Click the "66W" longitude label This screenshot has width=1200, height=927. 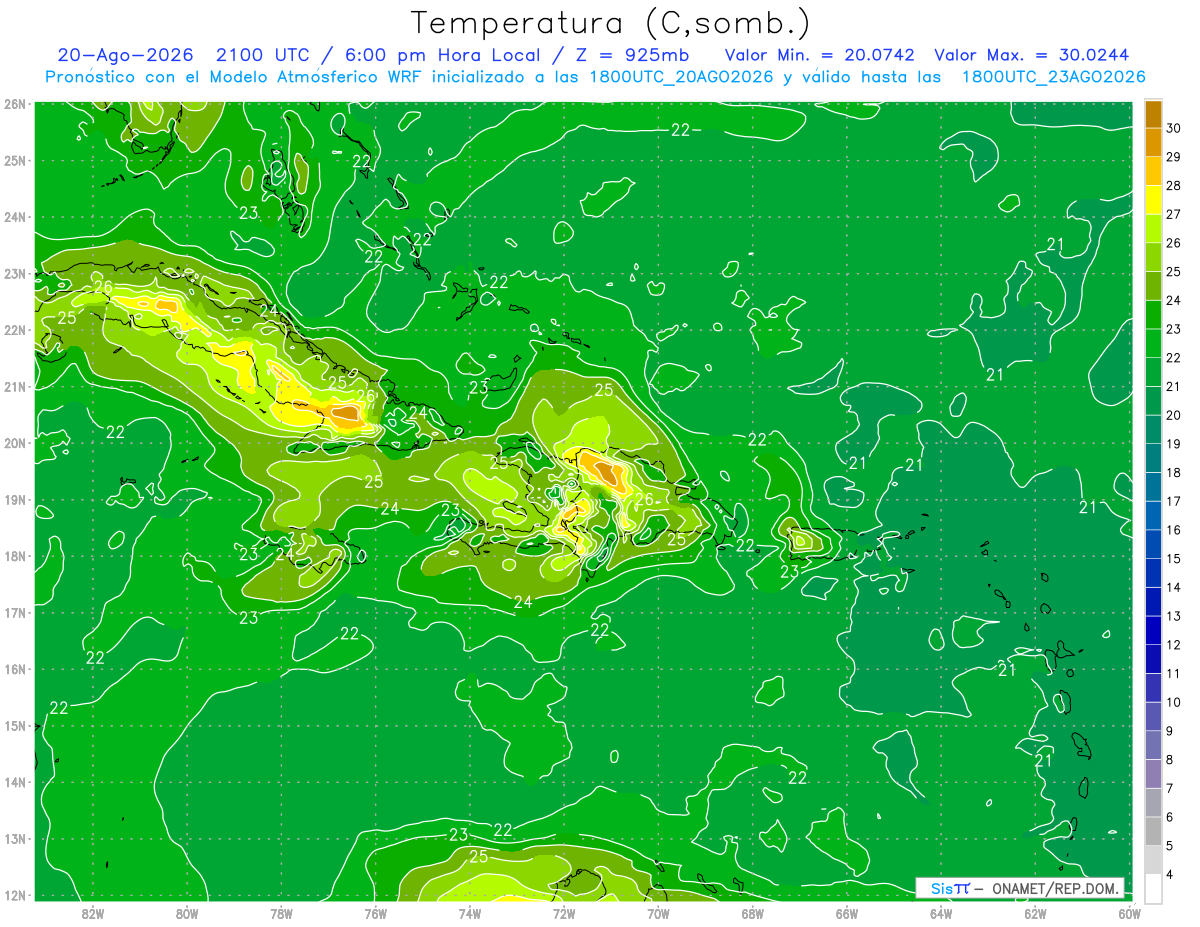846,913
